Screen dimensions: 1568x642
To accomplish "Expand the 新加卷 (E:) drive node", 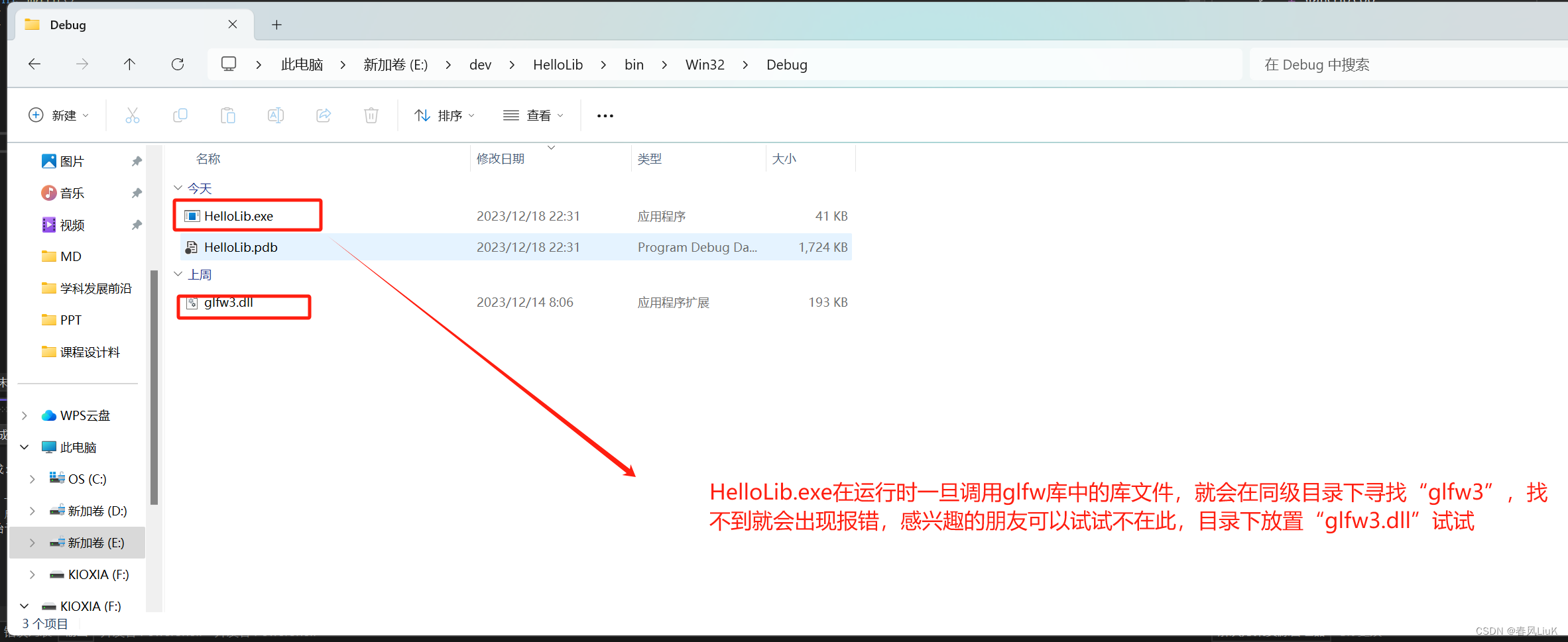I will (x=32, y=543).
